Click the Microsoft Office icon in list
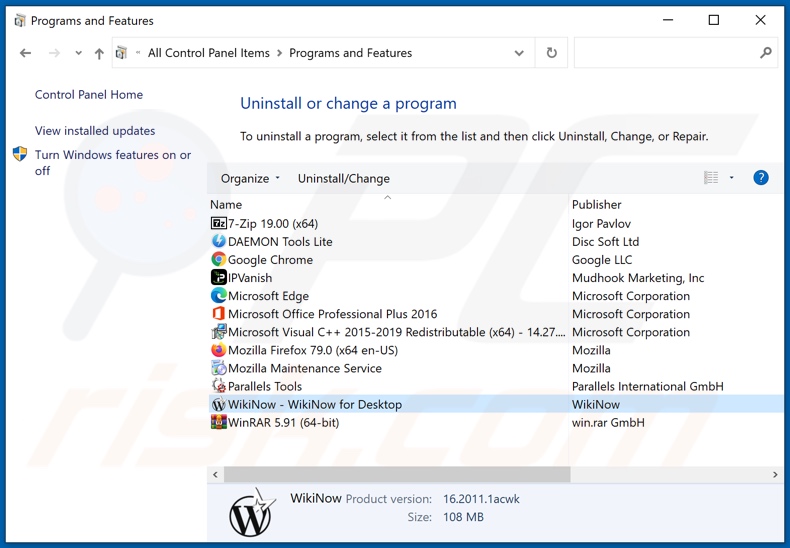Screen dimensions: 790x548 pyautogui.click(x=219, y=314)
